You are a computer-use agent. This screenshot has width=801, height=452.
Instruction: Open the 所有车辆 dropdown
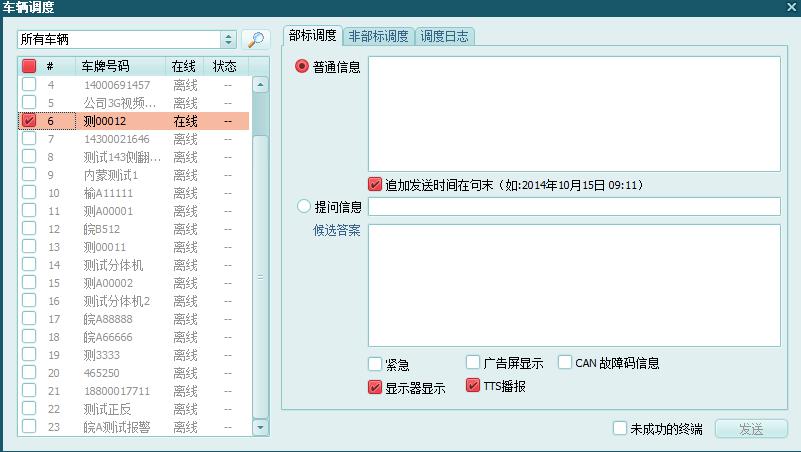point(228,40)
